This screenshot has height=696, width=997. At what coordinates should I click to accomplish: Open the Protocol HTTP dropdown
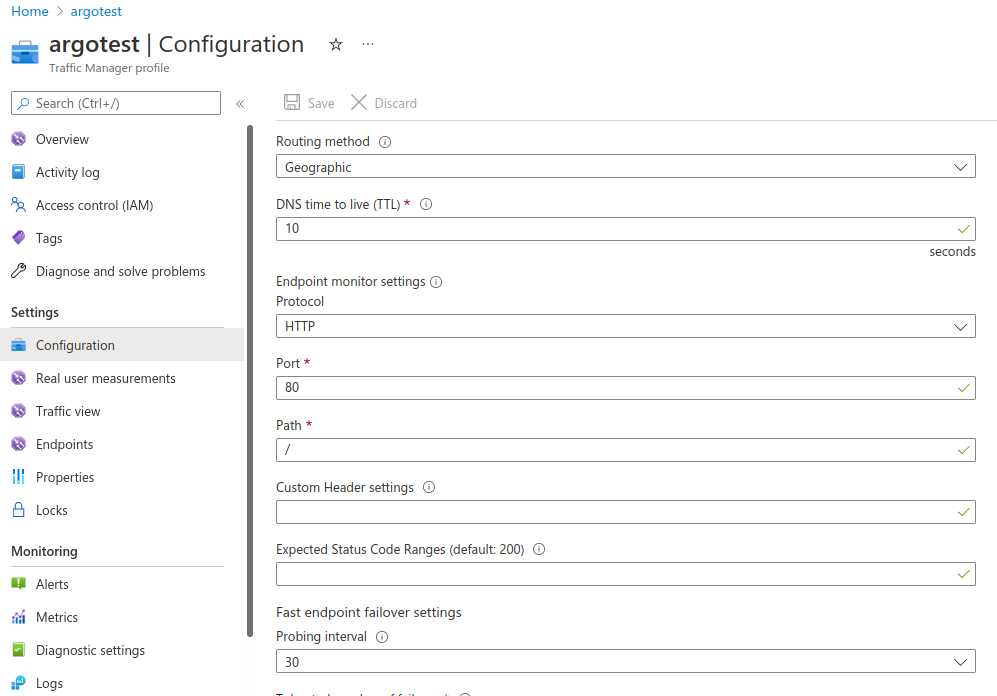pos(625,326)
